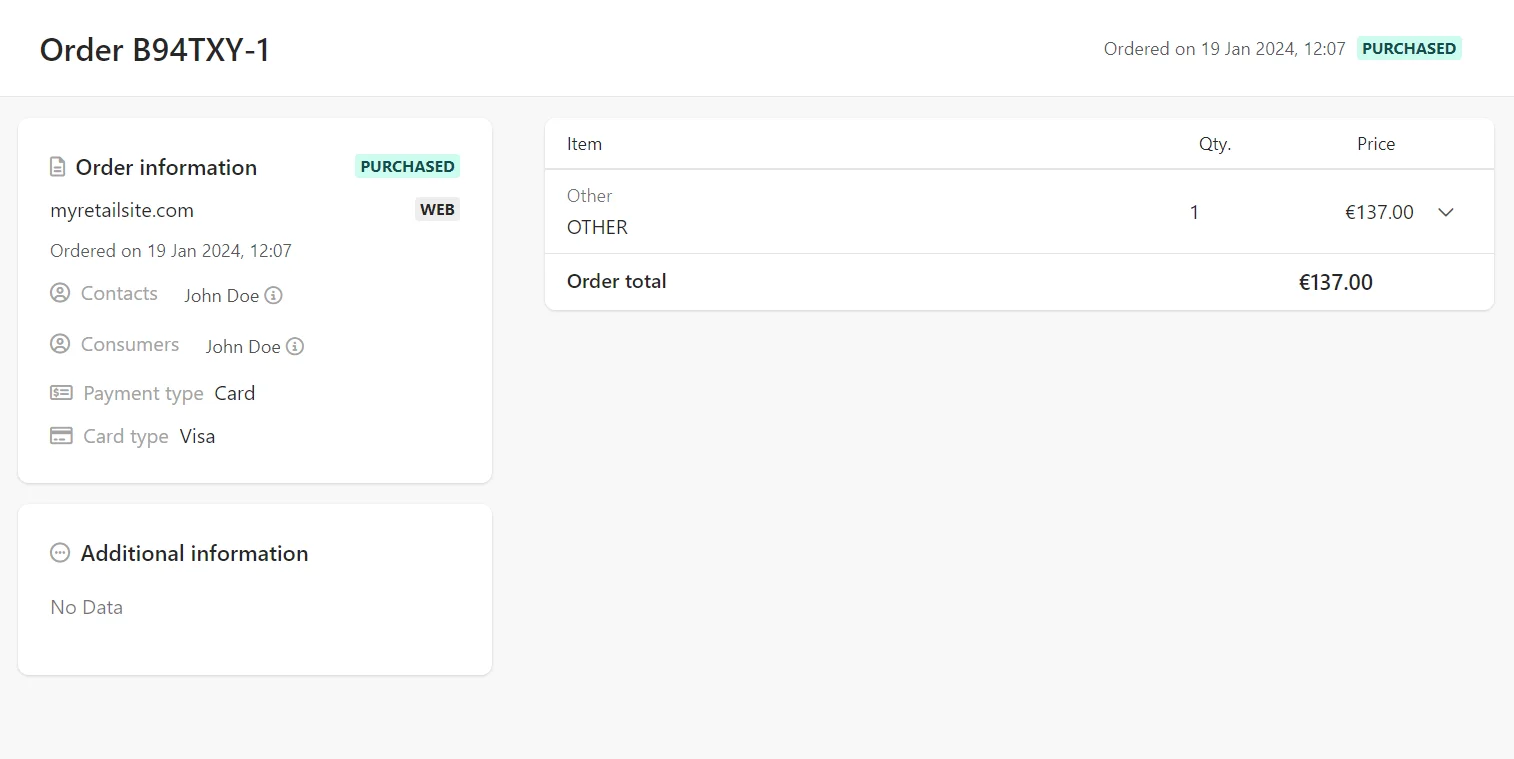The height and width of the screenshot is (759, 1514).
Task: Click the Contacts person icon
Action: 60,293
